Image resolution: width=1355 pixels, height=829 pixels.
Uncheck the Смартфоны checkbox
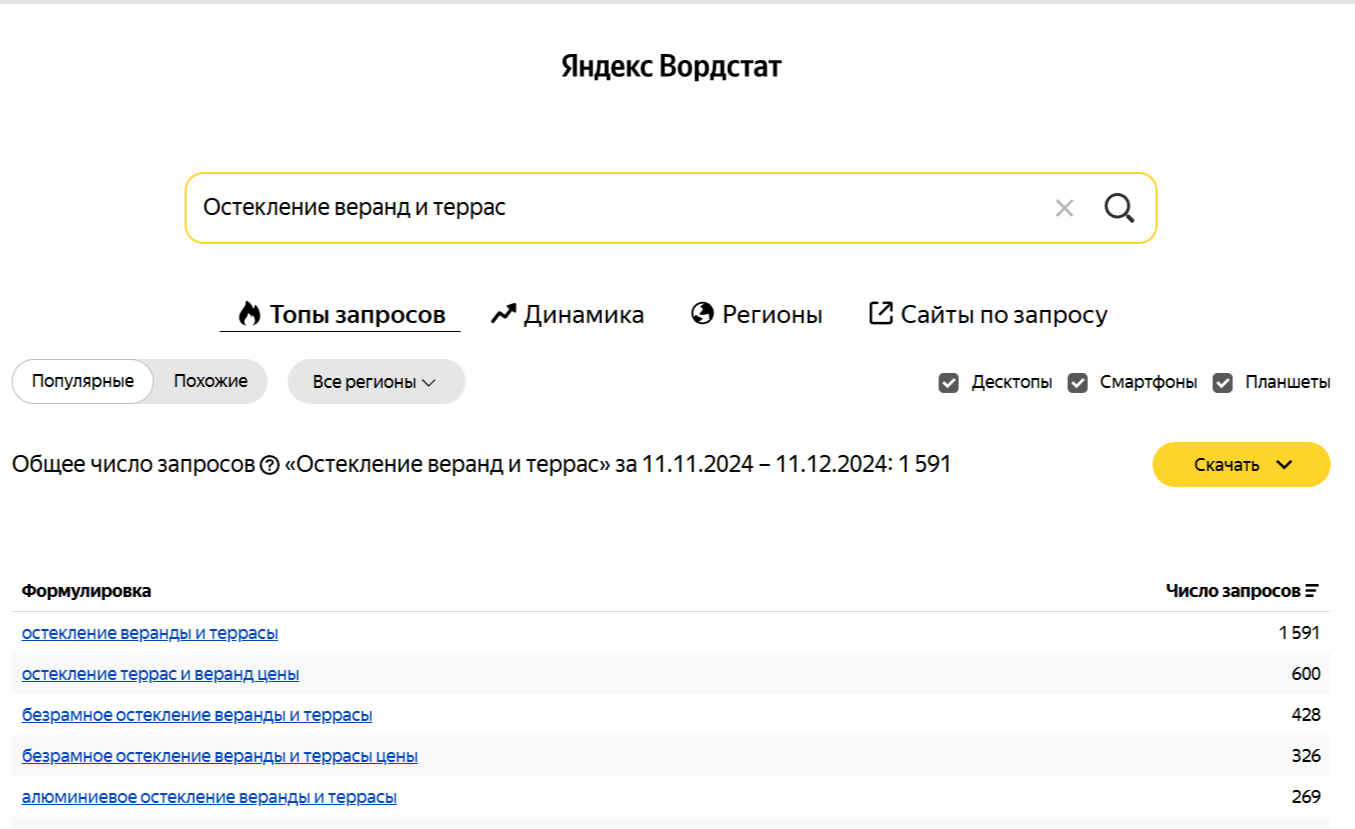(1078, 382)
